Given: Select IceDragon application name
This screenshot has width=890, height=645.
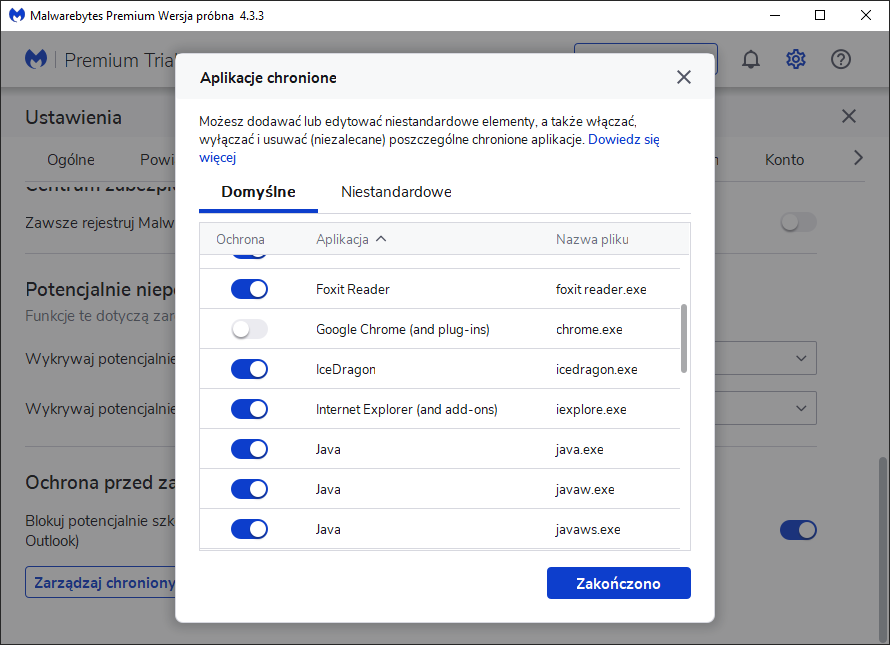Looking at the screenshot, I should (x=346, y=370).
